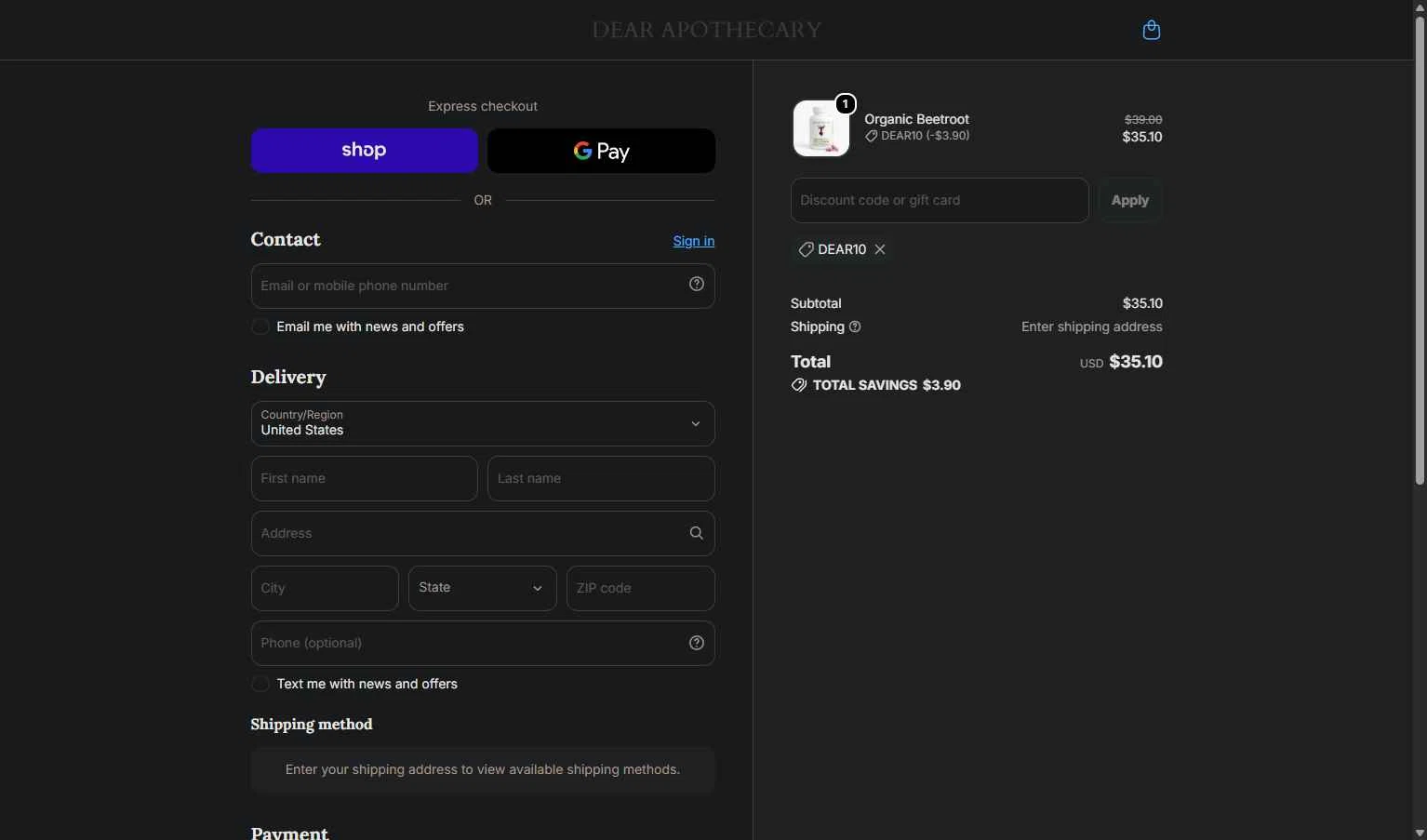Toggle Text me with news and offers
The image size is (1427, 840).
click(260, 684)
